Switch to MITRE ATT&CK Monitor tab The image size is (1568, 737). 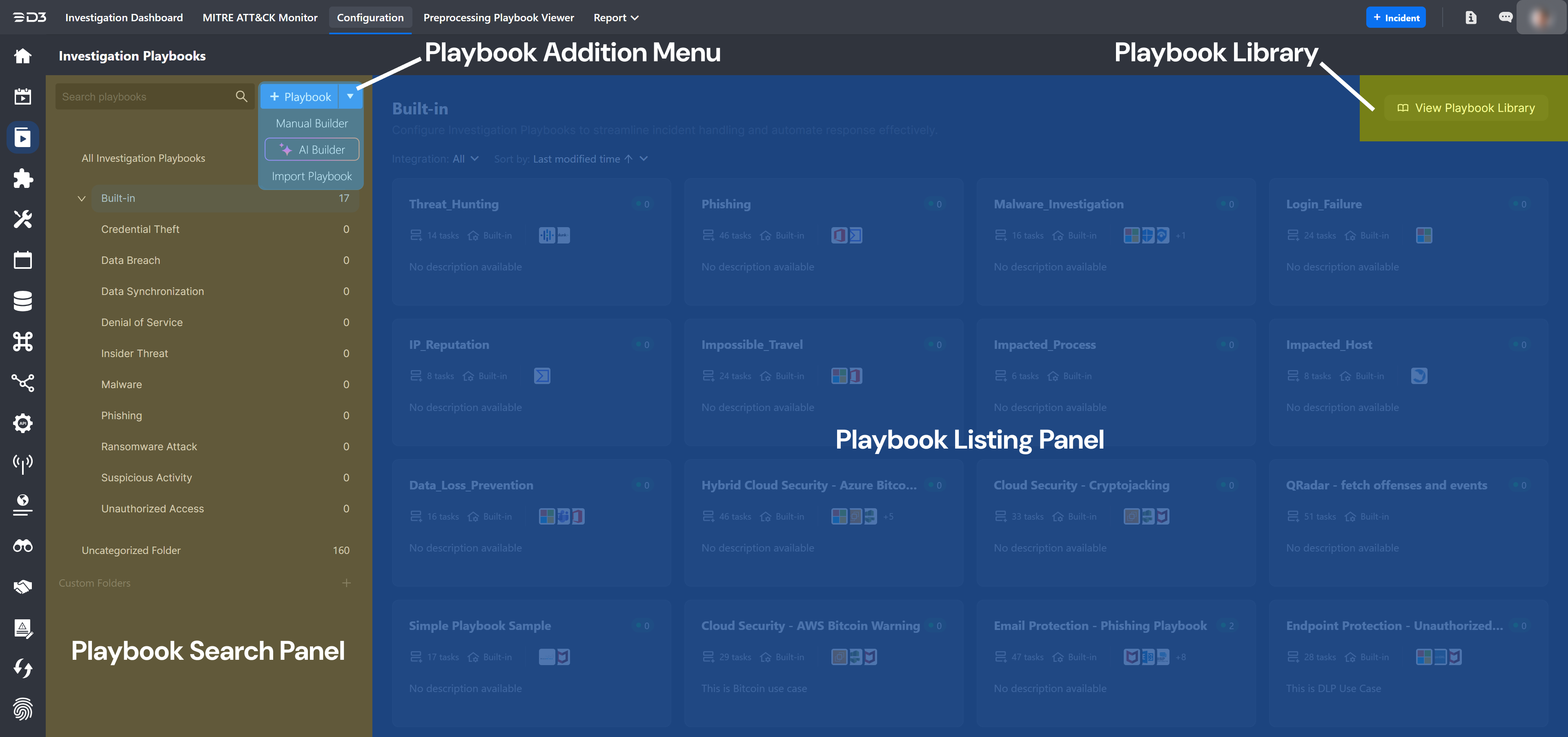tap(260, 18)
